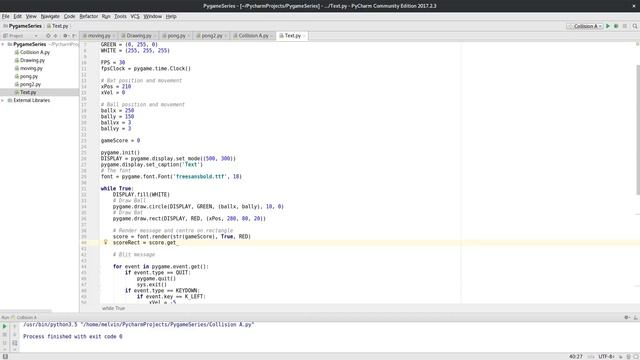The height and width of the screenshot is (360, 640).
Task: Click the 40:27 cursor position indicator
Action: tap(576, 356)
